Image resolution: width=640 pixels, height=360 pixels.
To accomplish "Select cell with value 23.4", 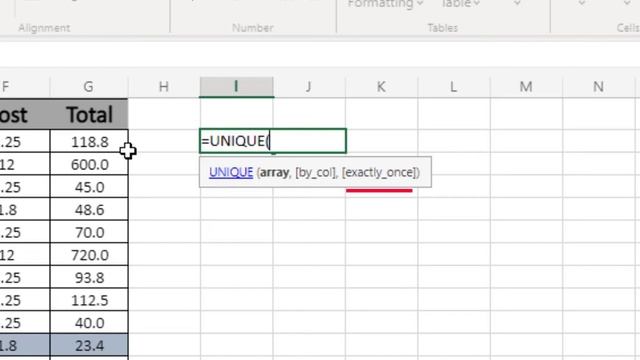I will click(89, 346).
